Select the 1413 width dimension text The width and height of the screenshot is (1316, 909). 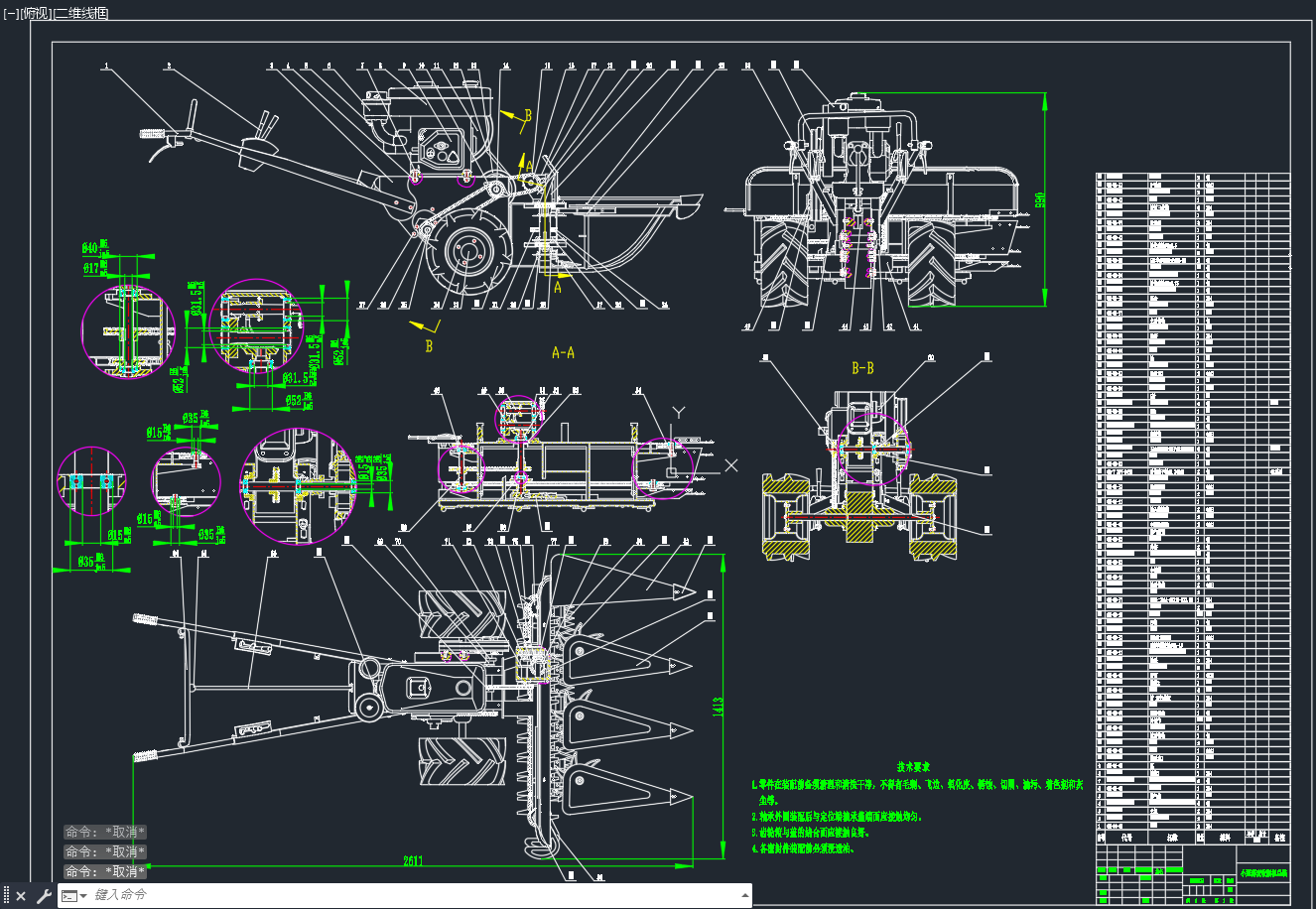(717, 708)
